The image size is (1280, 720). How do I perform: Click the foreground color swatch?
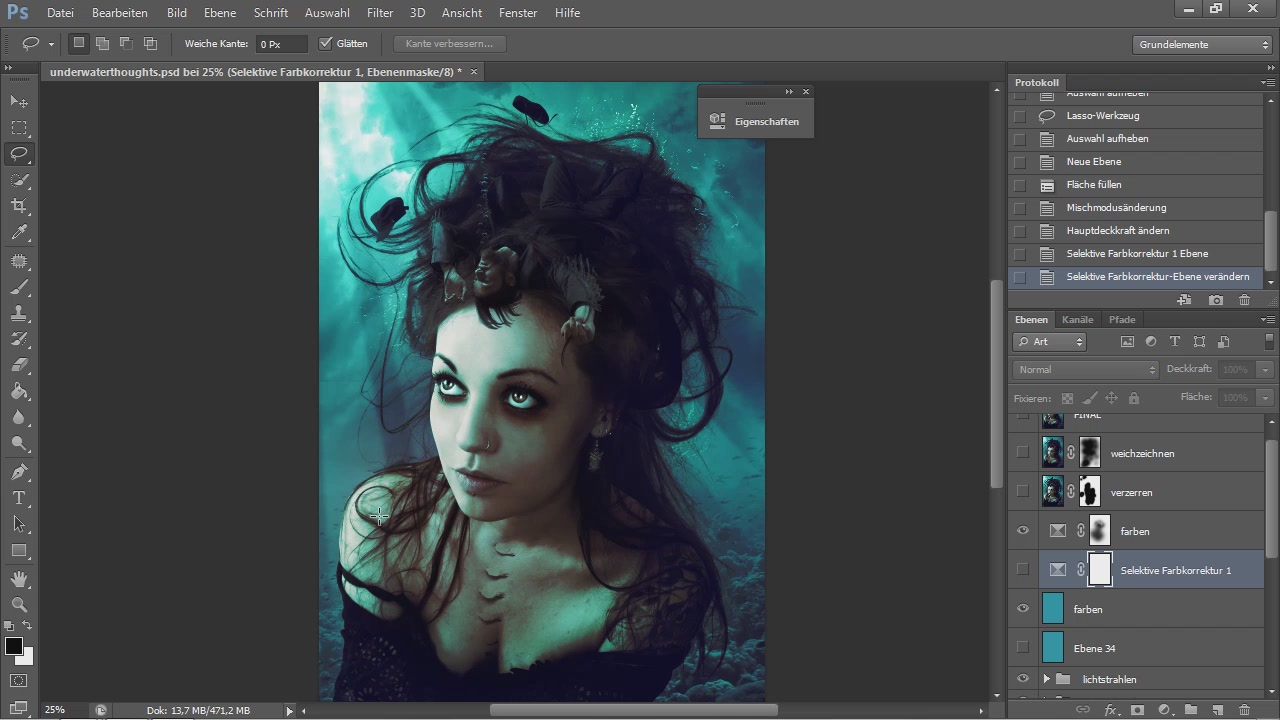(14, 646)
